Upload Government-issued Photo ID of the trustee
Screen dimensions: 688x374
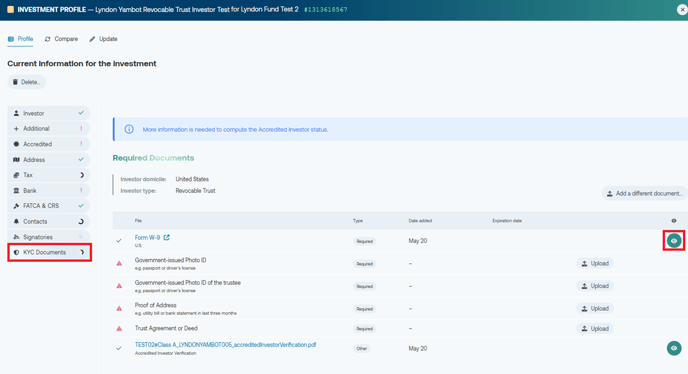coord(595,286)
